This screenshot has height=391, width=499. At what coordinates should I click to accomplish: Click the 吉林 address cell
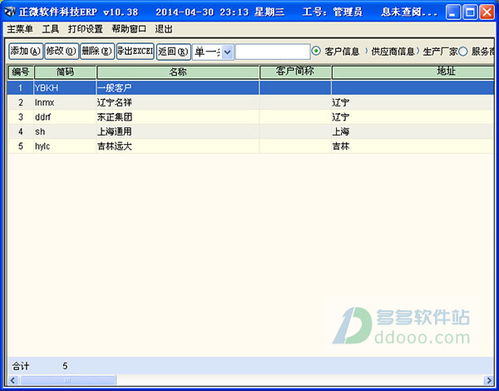point(413,146)
